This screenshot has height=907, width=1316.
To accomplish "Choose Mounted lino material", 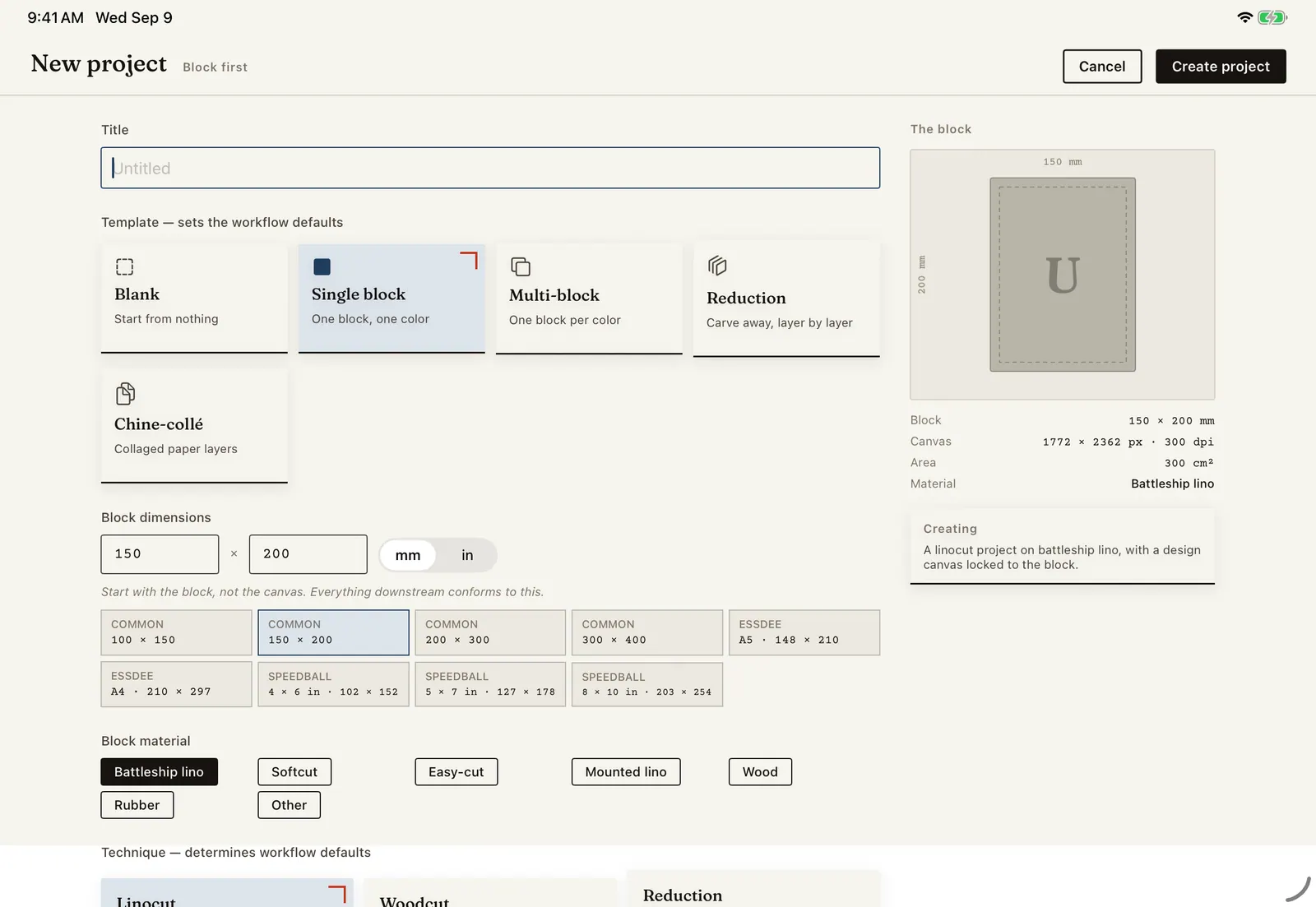I will click(x=626, y=772).
